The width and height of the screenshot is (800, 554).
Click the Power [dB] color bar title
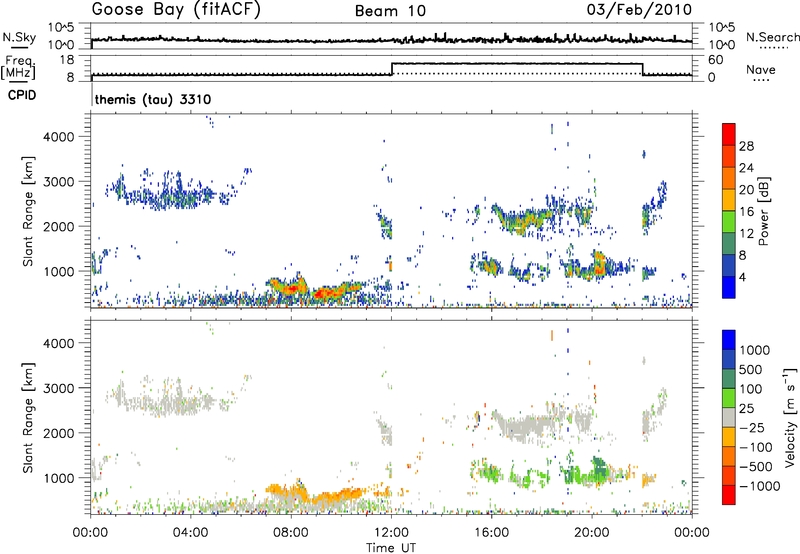[x=763, y=211]
